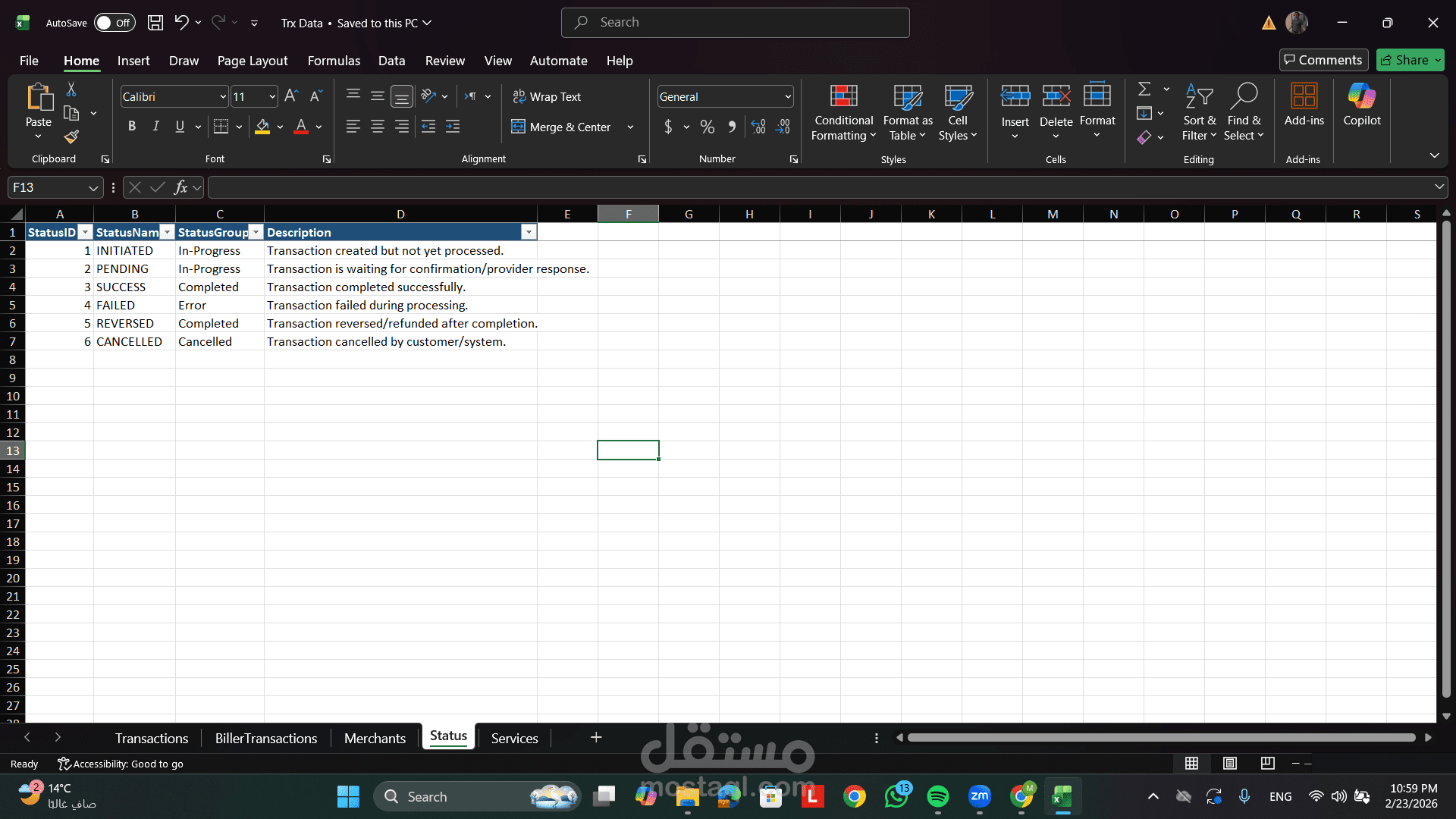The width and height of the screenshot is (1456, 819).
Task: Expand the font name Calibri dropdown
Action: (223, 97)
